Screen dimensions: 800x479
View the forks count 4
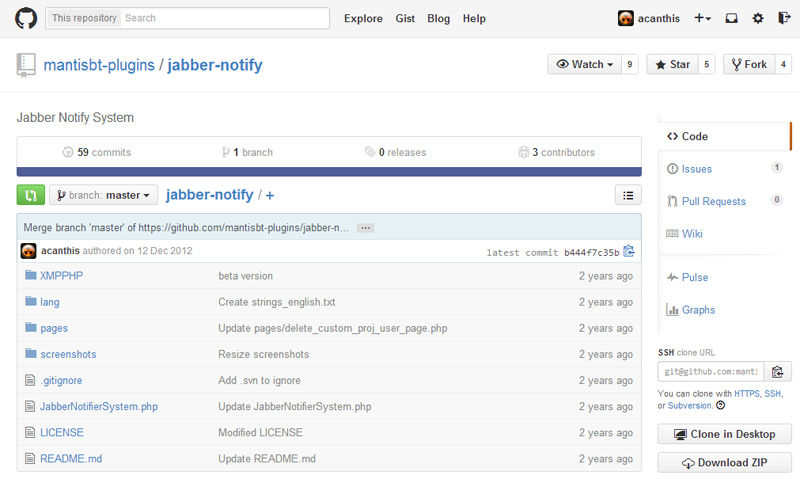coord(783,64)
